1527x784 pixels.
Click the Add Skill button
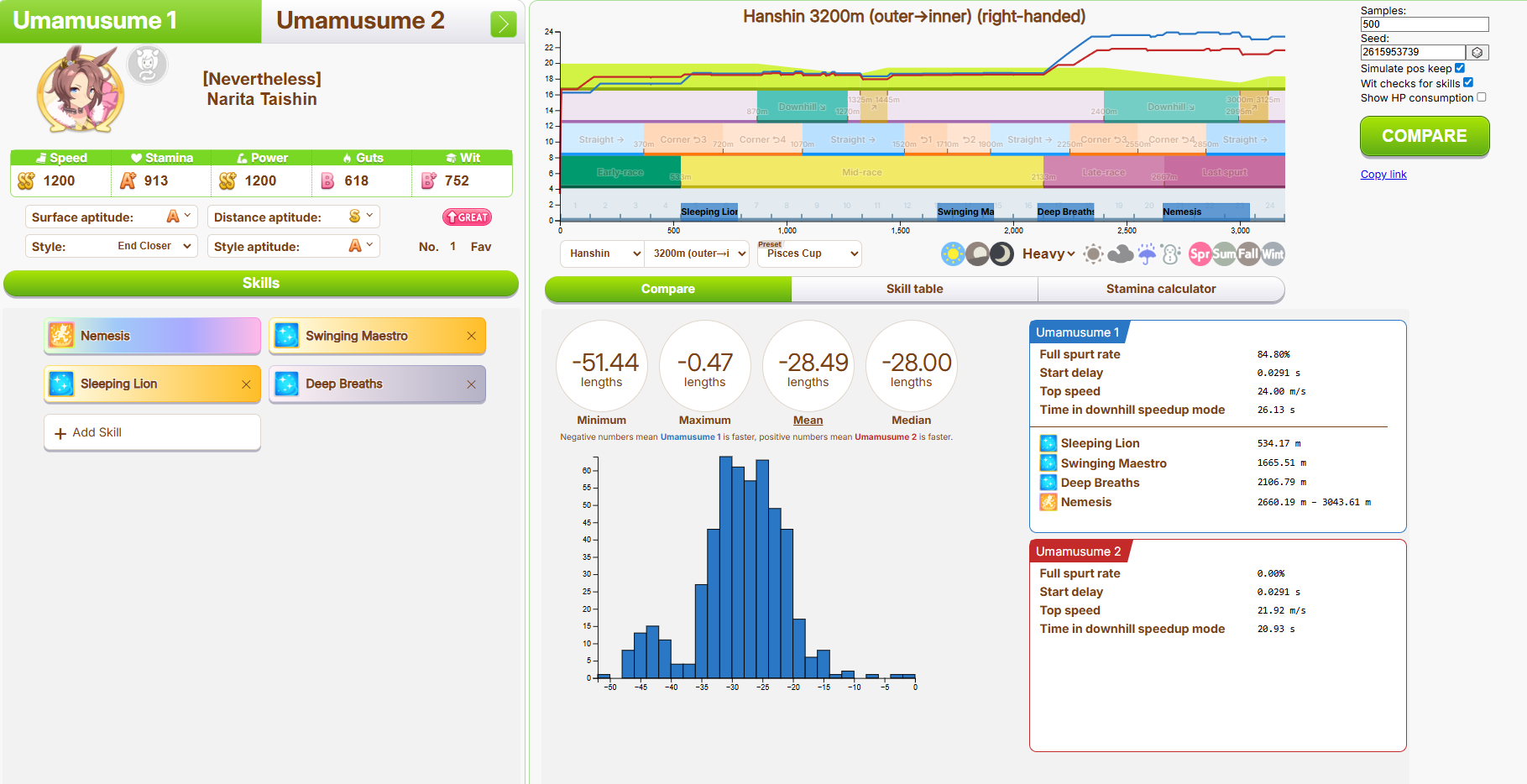(152, 432)
